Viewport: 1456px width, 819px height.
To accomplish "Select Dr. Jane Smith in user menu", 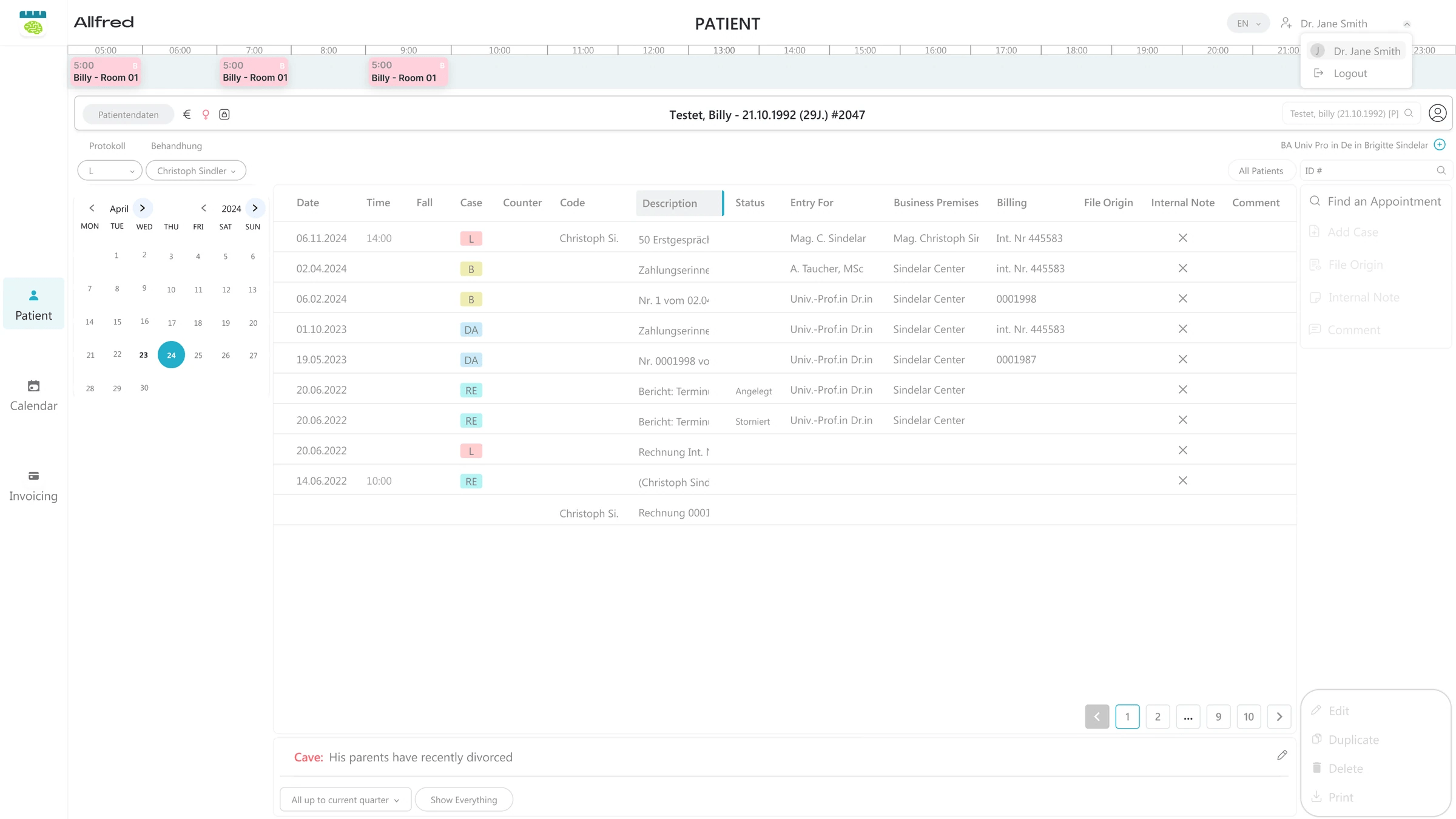I will point(1357,51).
